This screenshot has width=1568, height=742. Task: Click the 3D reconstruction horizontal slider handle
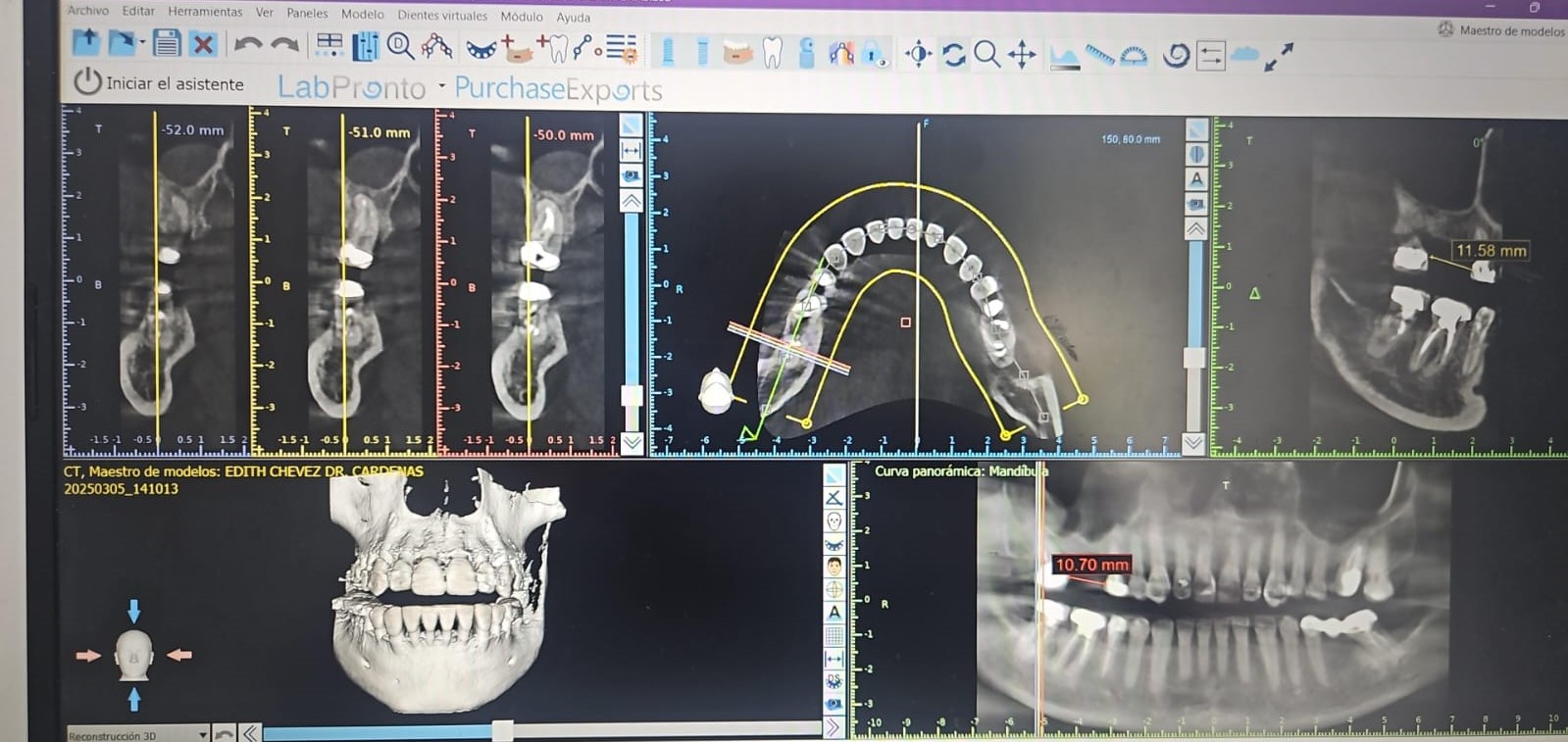point(502,730)
